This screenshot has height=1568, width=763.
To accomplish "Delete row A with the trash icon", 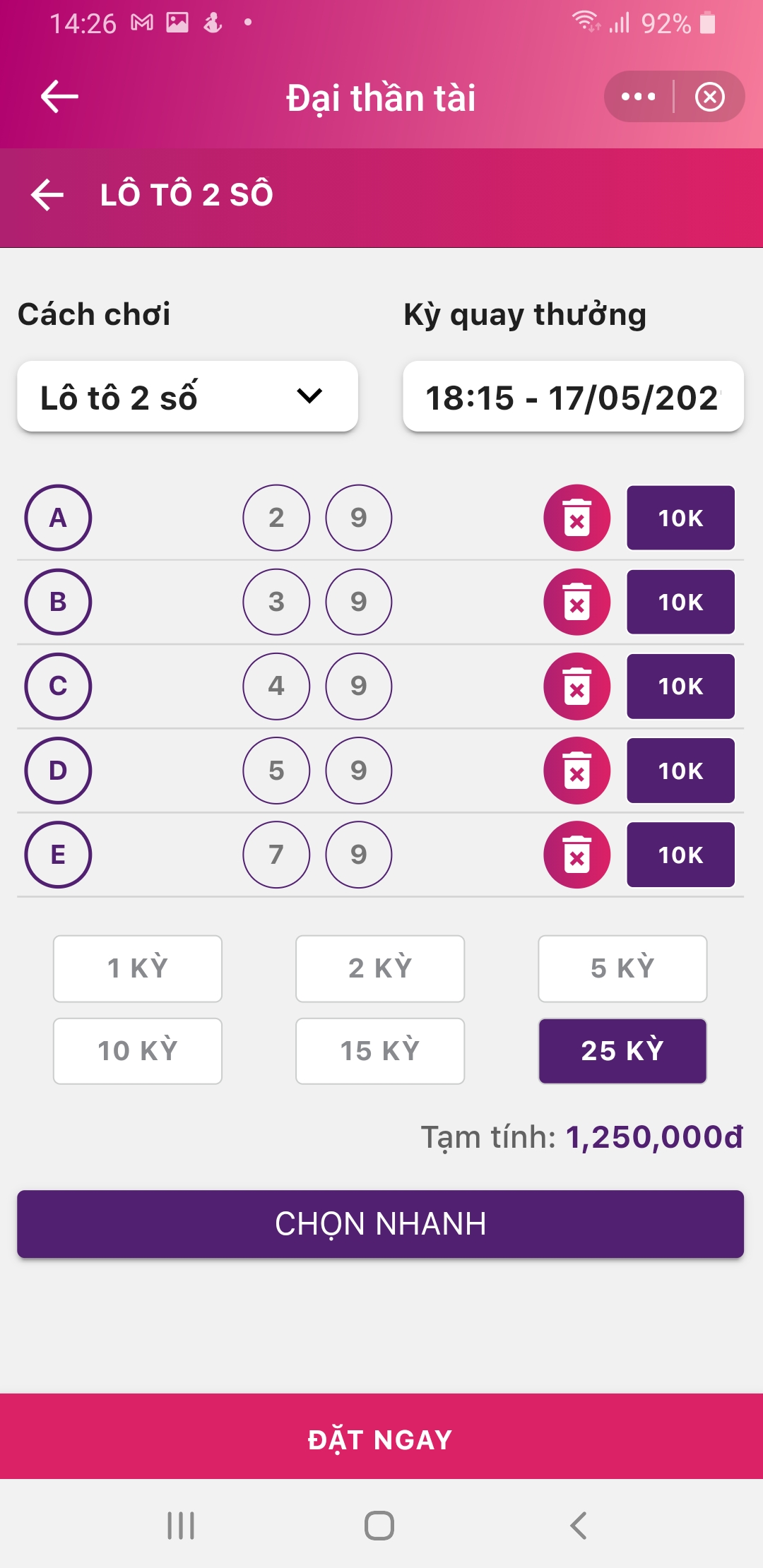I will click(x=576, y=518).
